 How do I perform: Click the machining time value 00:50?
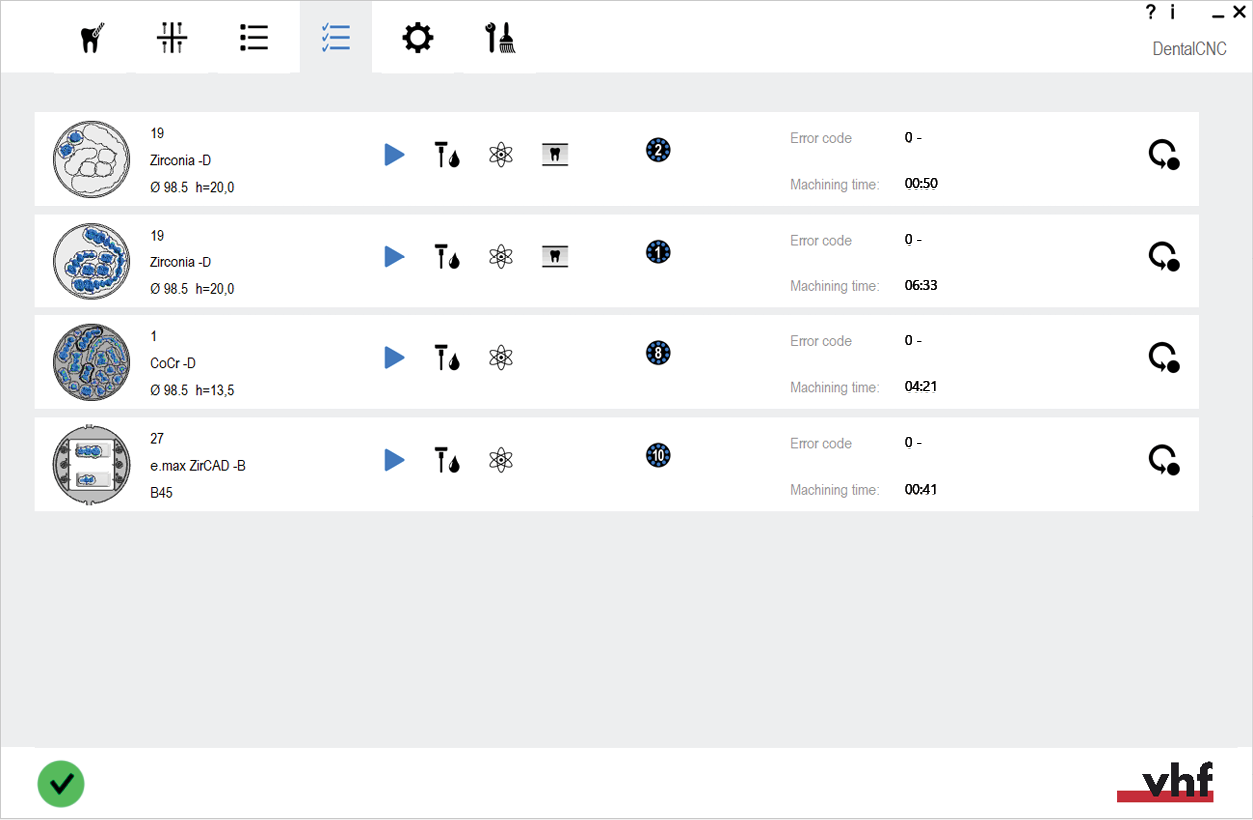[x=921, y=184]
